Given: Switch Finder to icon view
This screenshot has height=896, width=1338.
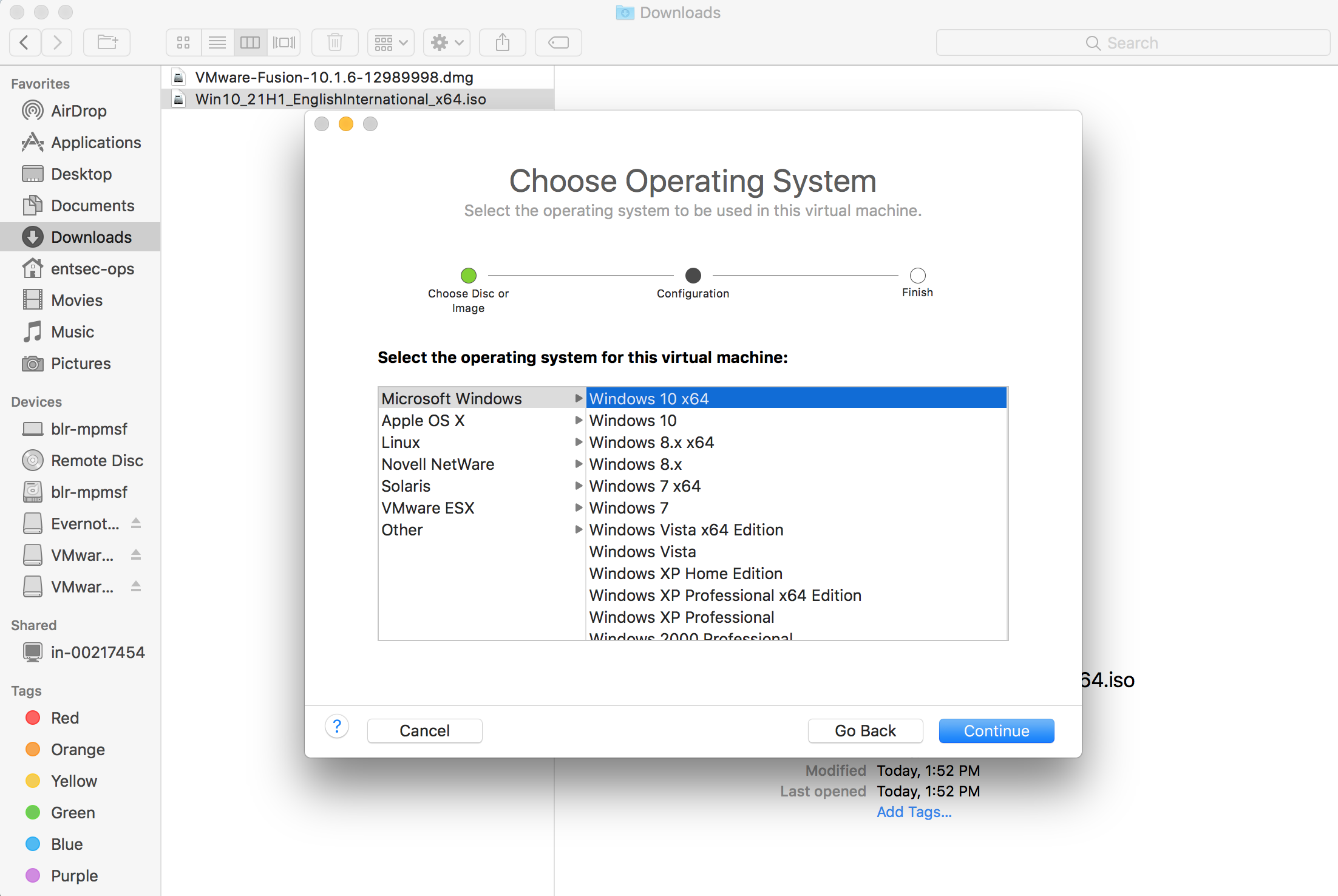Looking at the screenshot, I should point(183,42).
